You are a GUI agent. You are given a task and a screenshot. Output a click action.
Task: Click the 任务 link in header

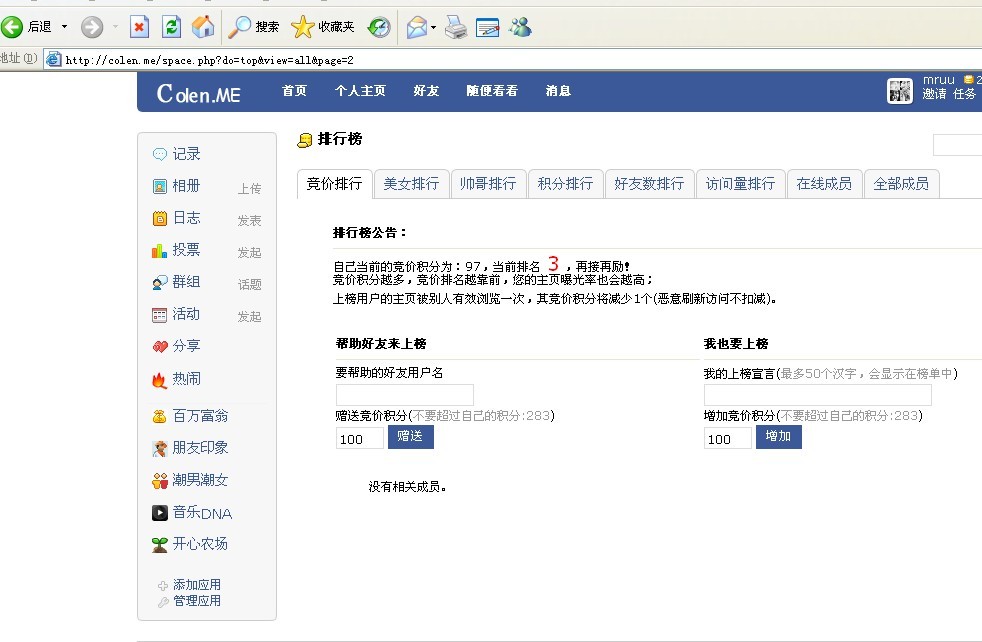click(964, 94)
